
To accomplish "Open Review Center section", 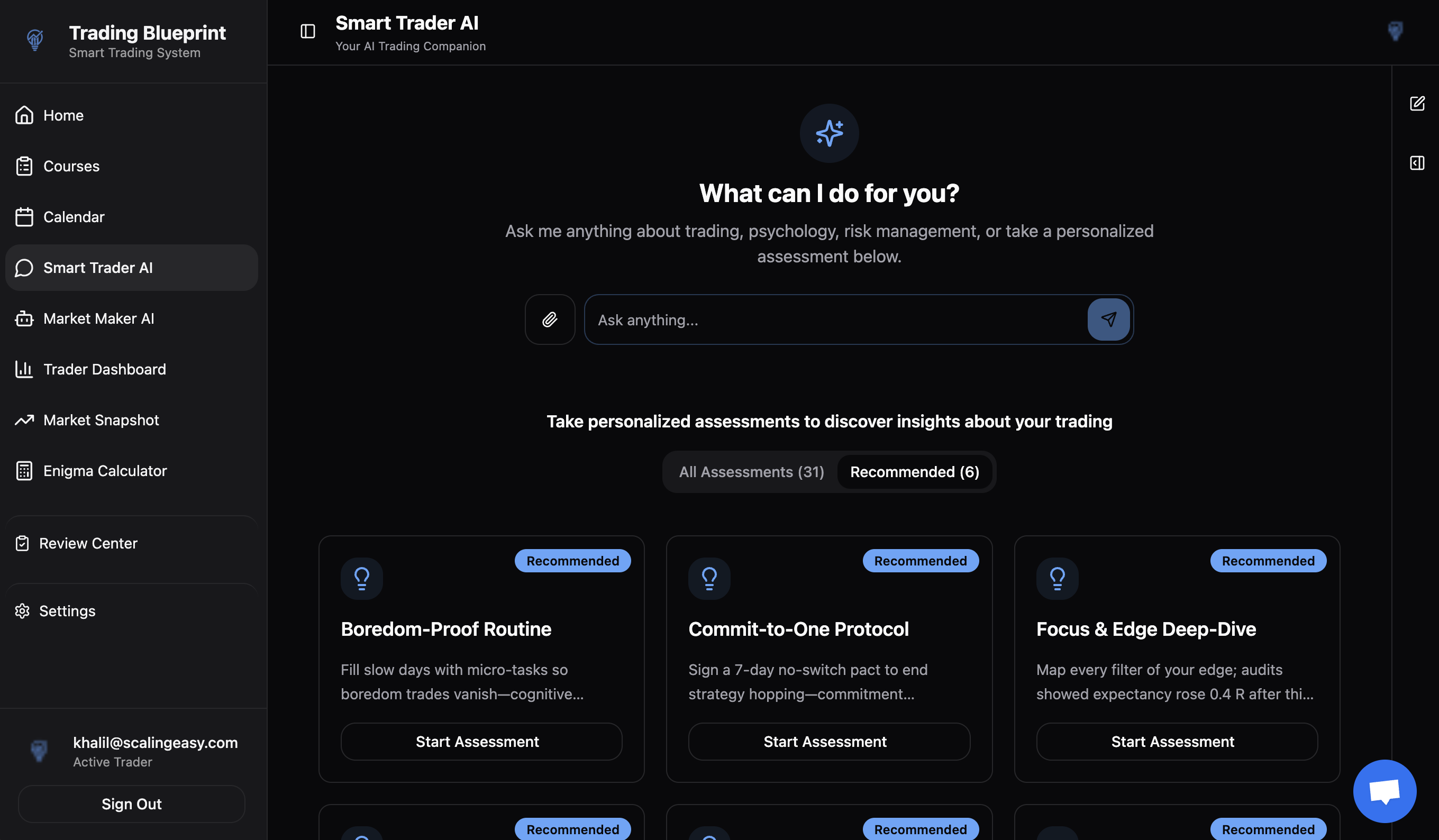I will click(88, 543).
